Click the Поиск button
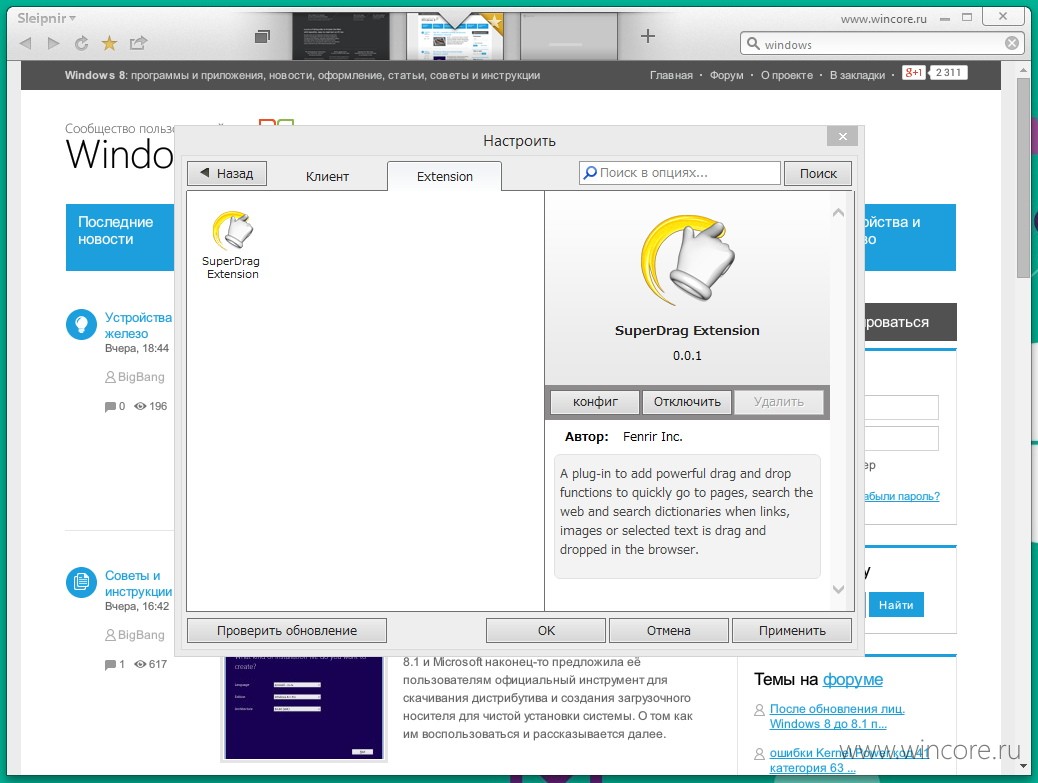The height and width of the screenshot is (783, 1038). (x=818, y=173)
